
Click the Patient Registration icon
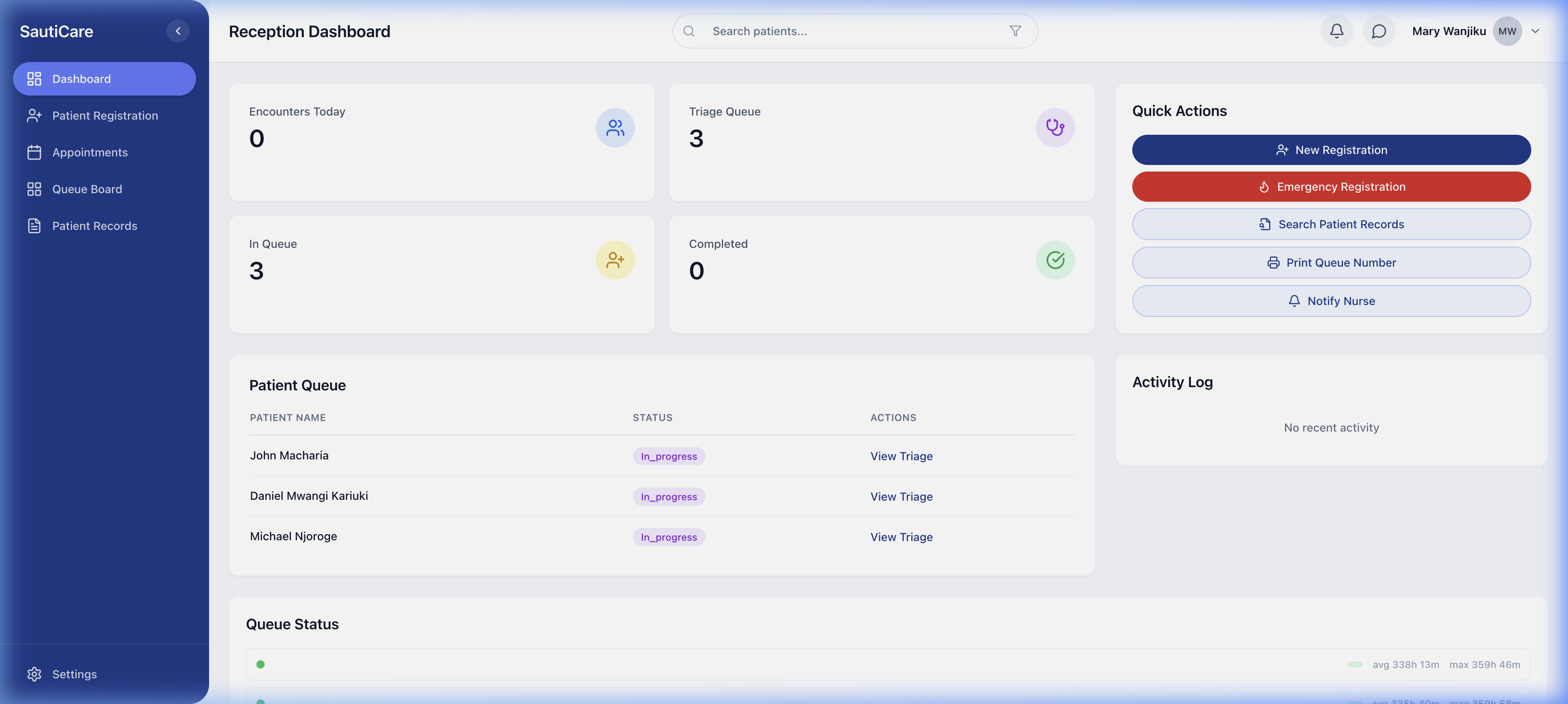click(x=34, y=115)
